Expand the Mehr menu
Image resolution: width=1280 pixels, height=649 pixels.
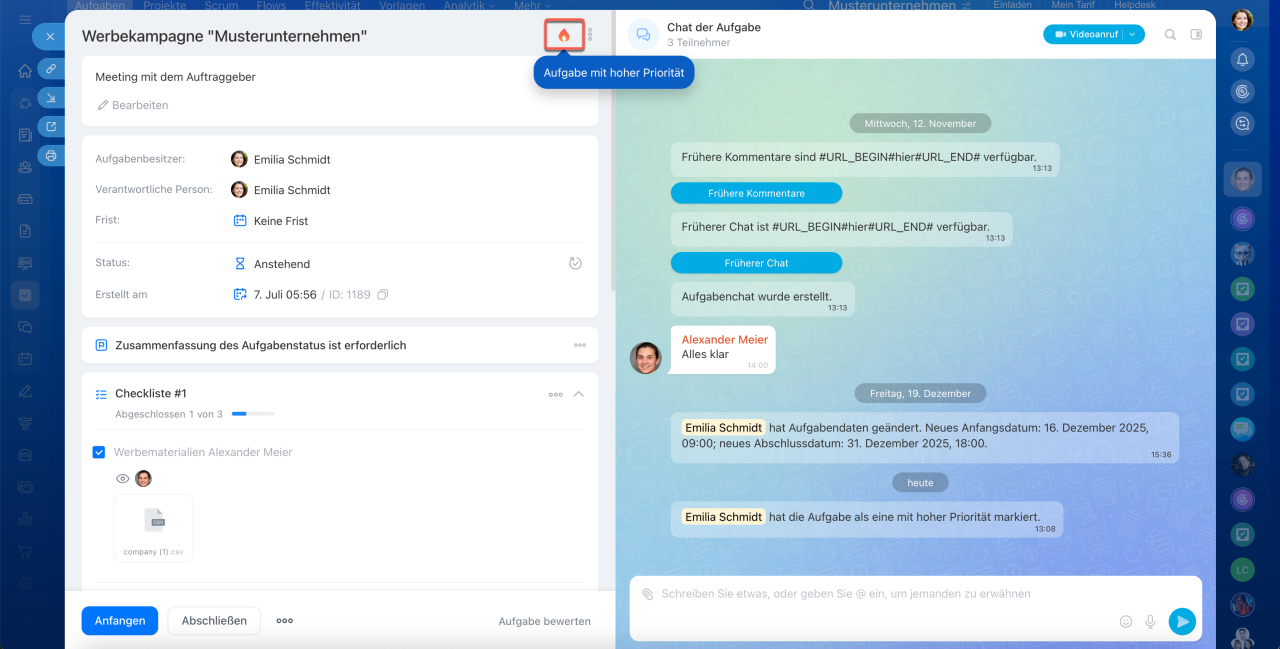click(532, 6)
